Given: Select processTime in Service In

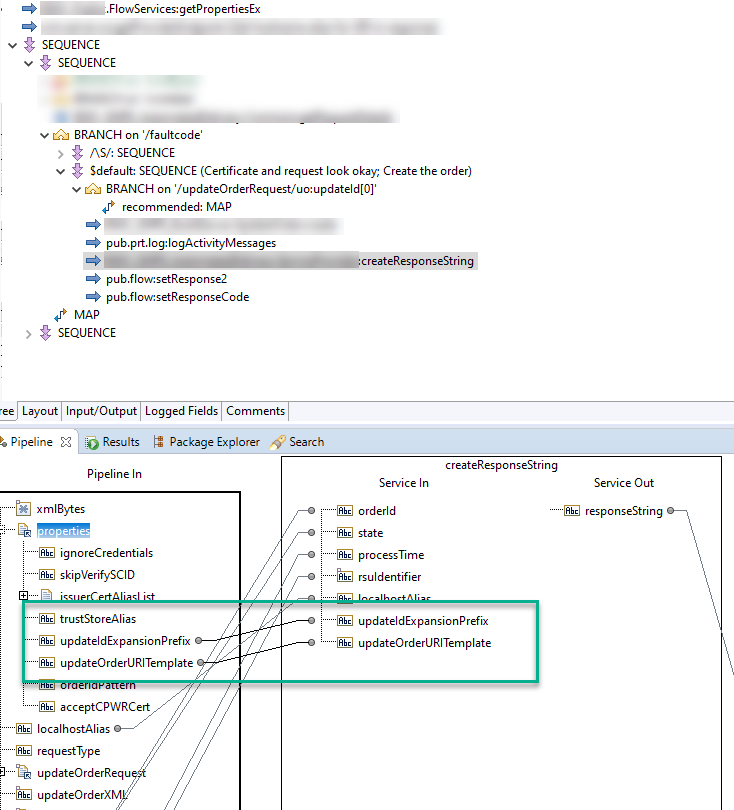Looking at the screenshot, I should click(391, 555).
